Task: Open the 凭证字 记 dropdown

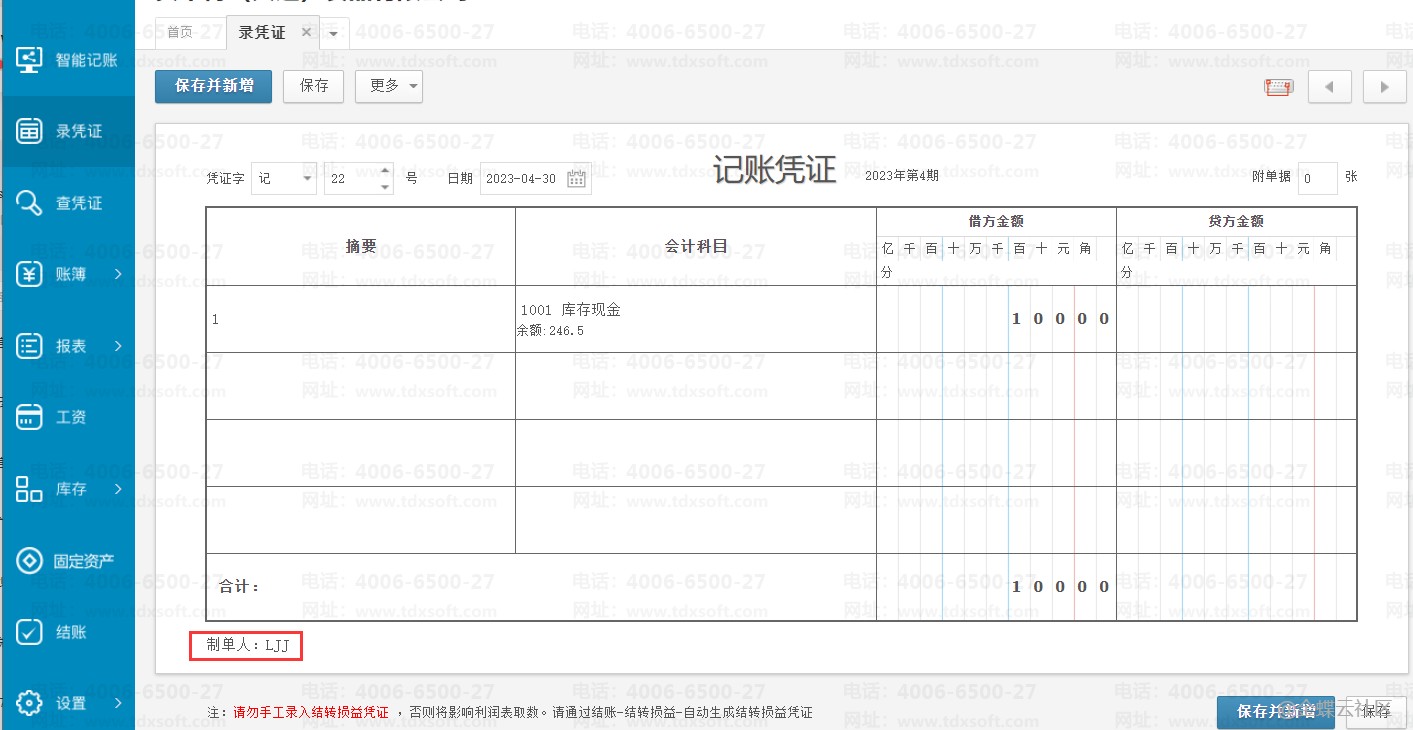Action: coord(307,179)
